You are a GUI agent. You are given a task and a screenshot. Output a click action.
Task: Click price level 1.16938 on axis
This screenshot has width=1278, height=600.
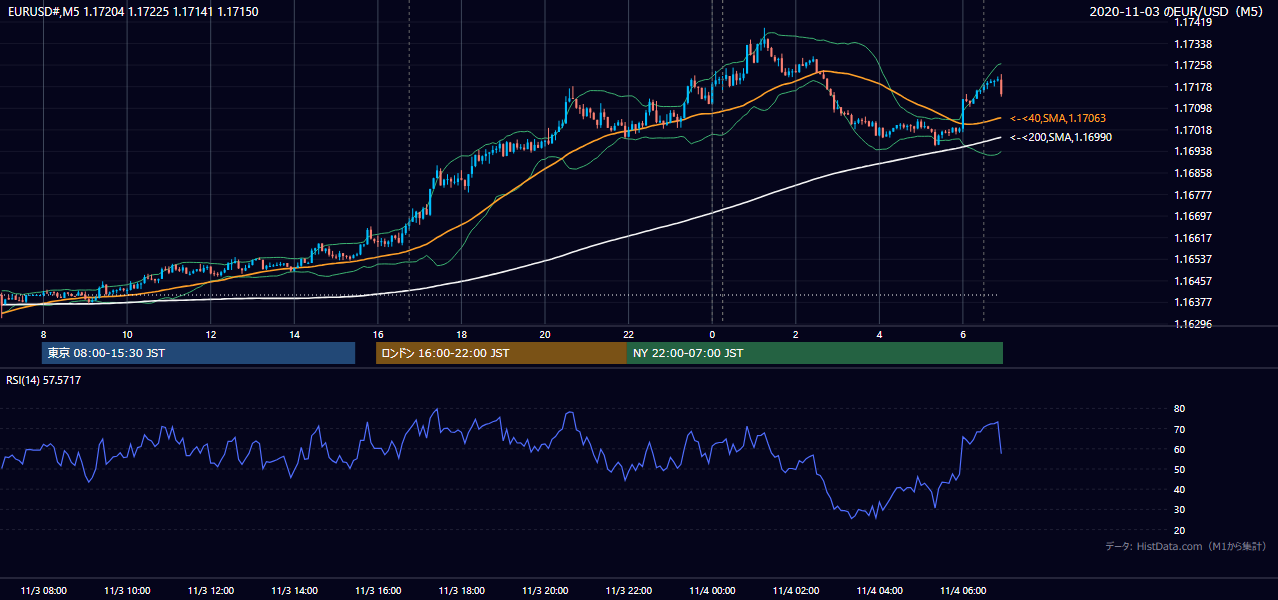(1193, 151)
